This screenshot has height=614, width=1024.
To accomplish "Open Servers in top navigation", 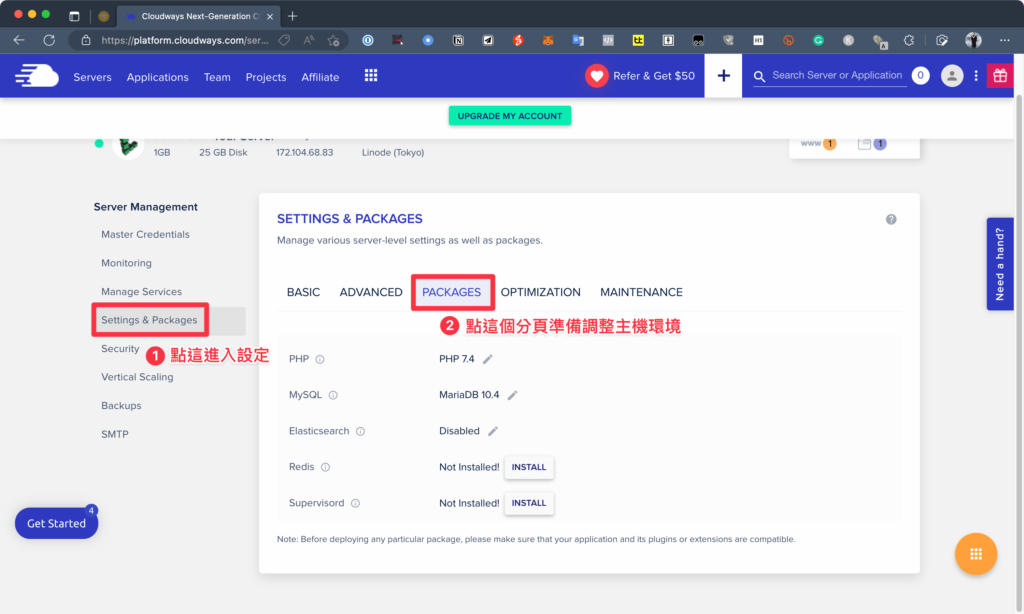I will (92, 77).
